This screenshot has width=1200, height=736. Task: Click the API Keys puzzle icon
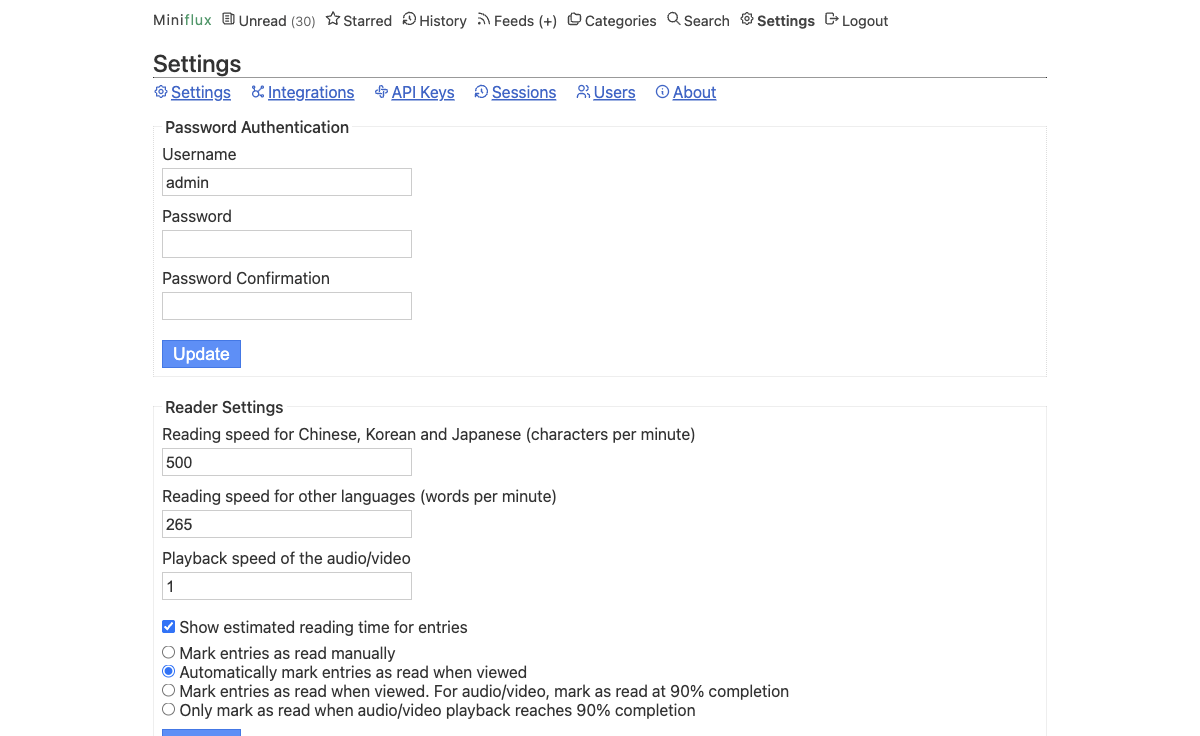click(381, 92)
